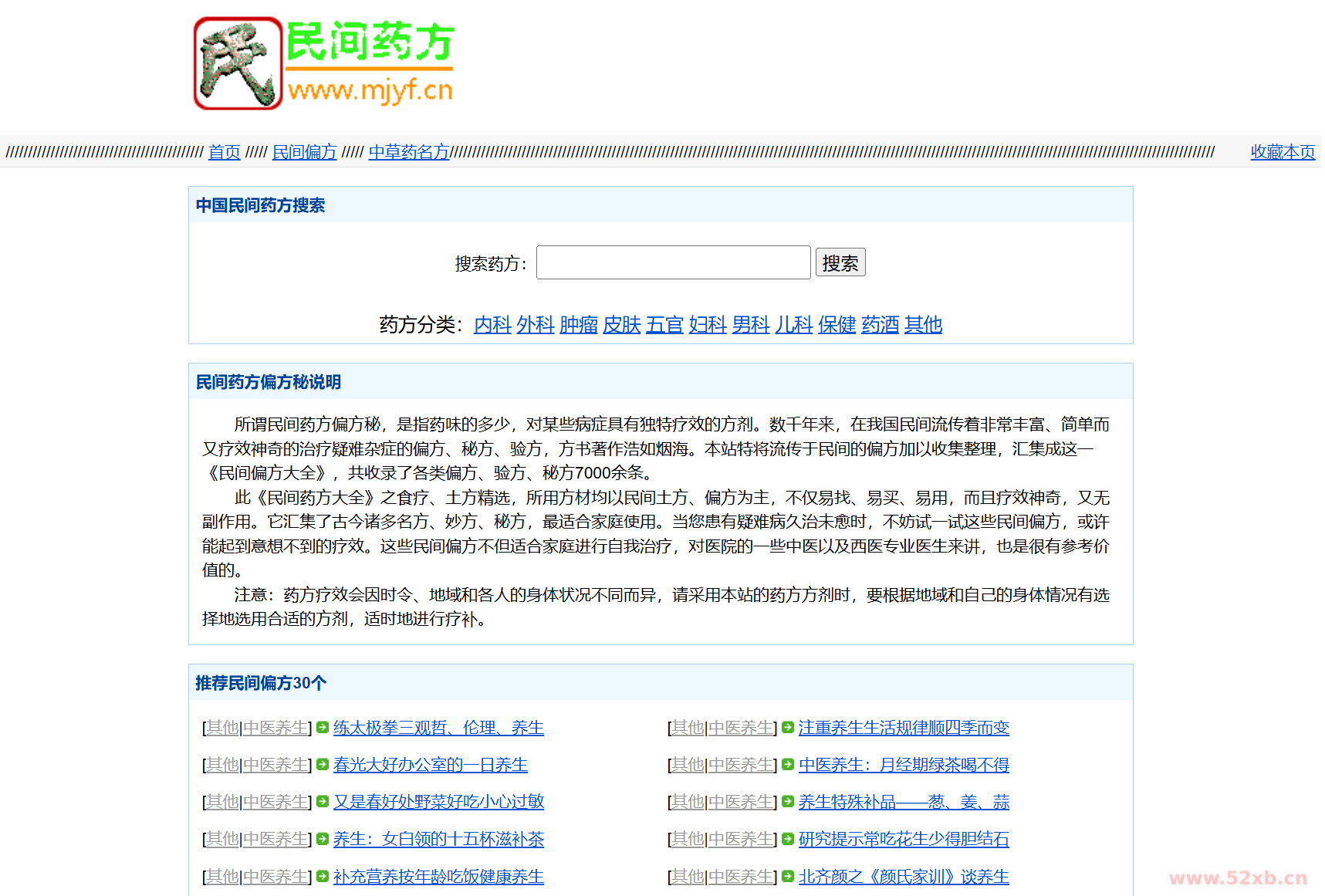Click the green arrow beside 春光大好办公室的一日养生

pos(322,765)
